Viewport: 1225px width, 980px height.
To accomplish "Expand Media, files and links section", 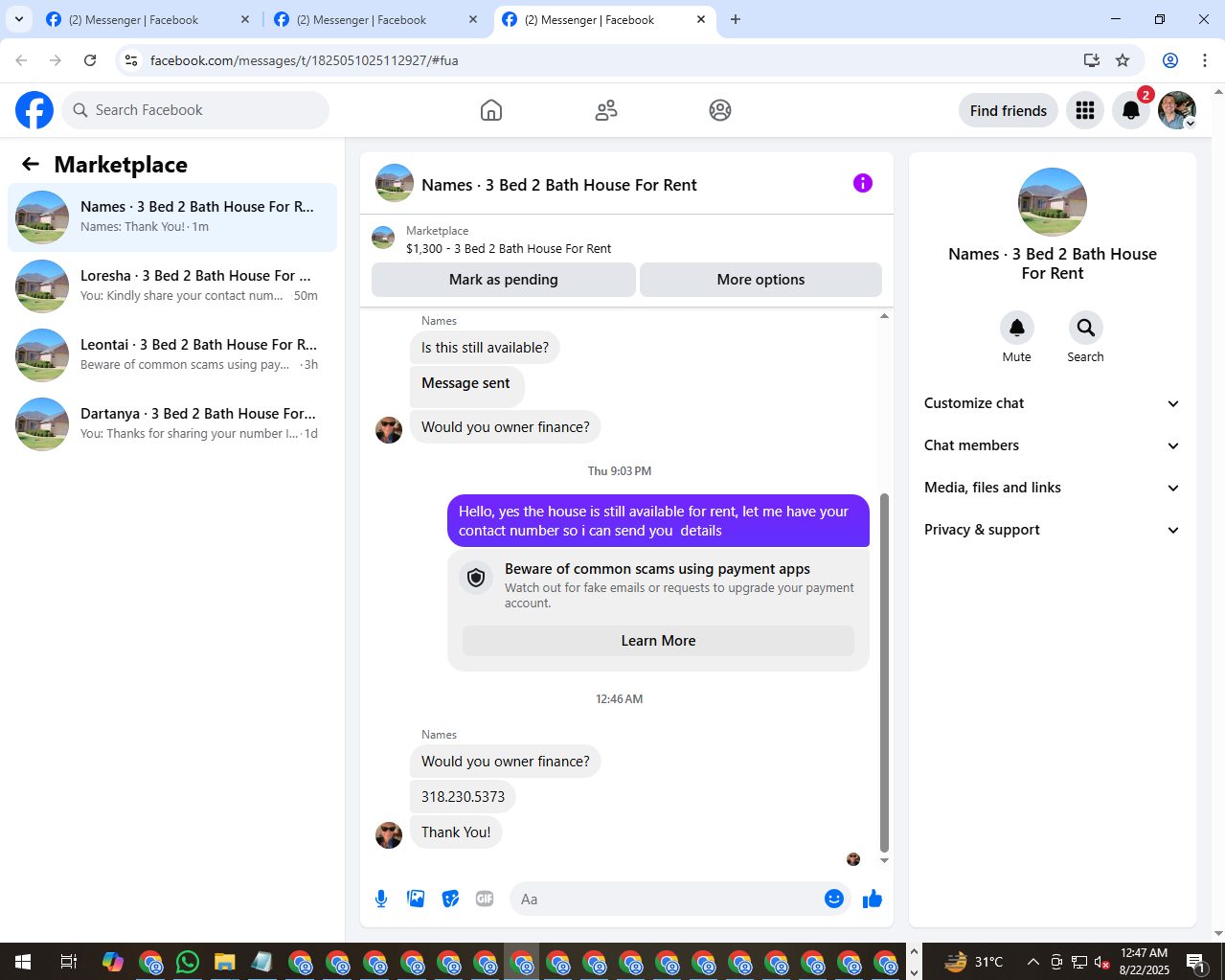I will click(x=1053, y=488).
